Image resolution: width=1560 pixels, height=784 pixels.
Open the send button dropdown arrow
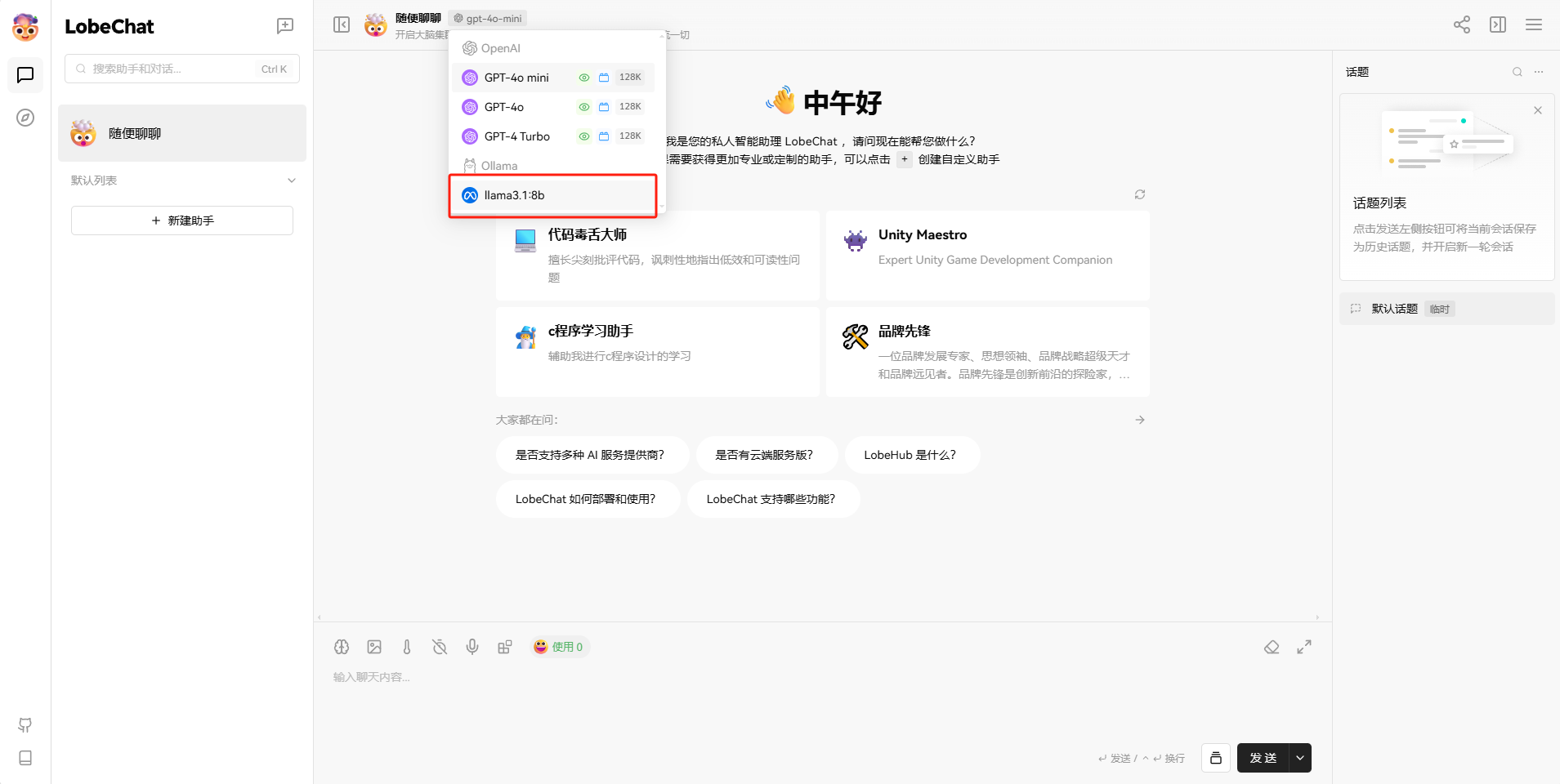pos(1300,758)
